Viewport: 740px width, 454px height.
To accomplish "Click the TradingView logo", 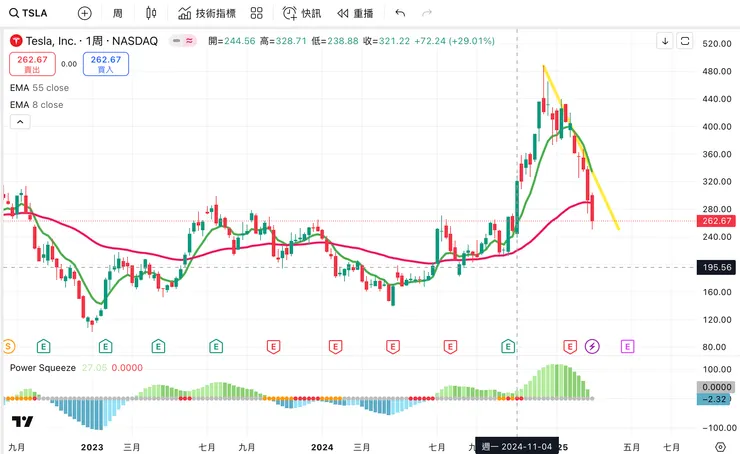I will click(22, 421).
